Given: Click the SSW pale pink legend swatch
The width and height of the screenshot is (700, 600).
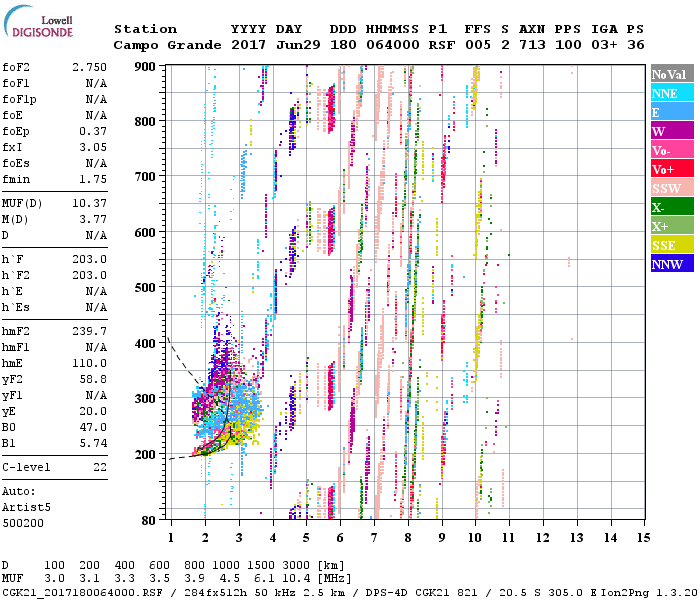Looking at the screenshot, I should coord(671,188).
